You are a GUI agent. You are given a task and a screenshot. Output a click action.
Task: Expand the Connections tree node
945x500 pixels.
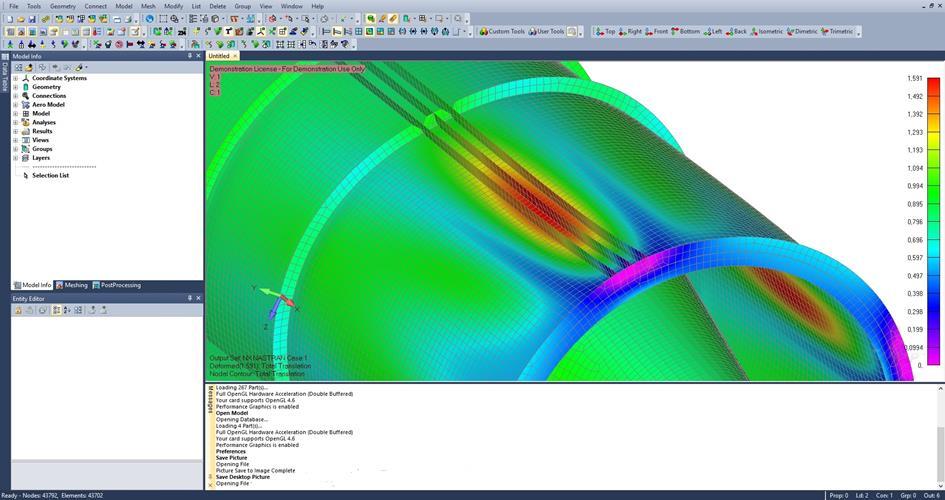tap(16, 96)
